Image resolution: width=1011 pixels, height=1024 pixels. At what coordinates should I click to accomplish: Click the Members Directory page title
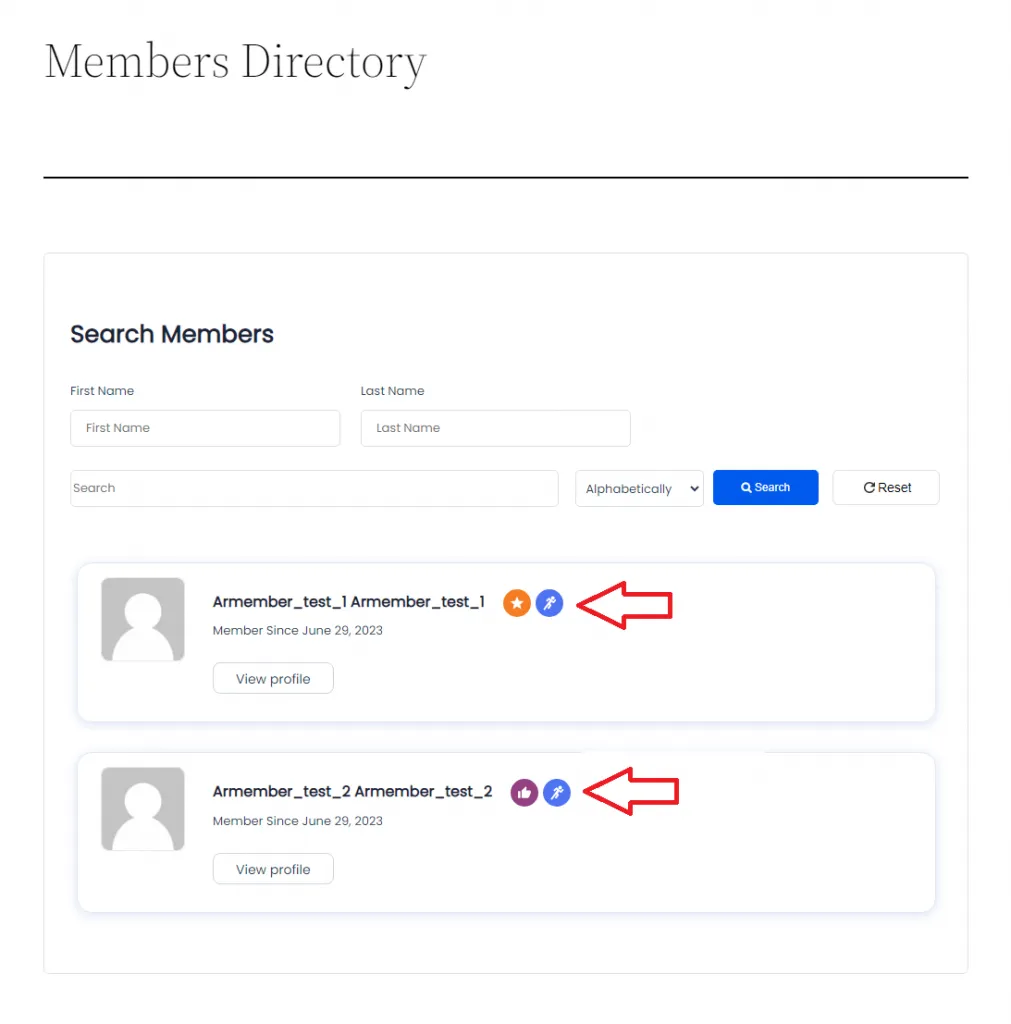[235, 62]
